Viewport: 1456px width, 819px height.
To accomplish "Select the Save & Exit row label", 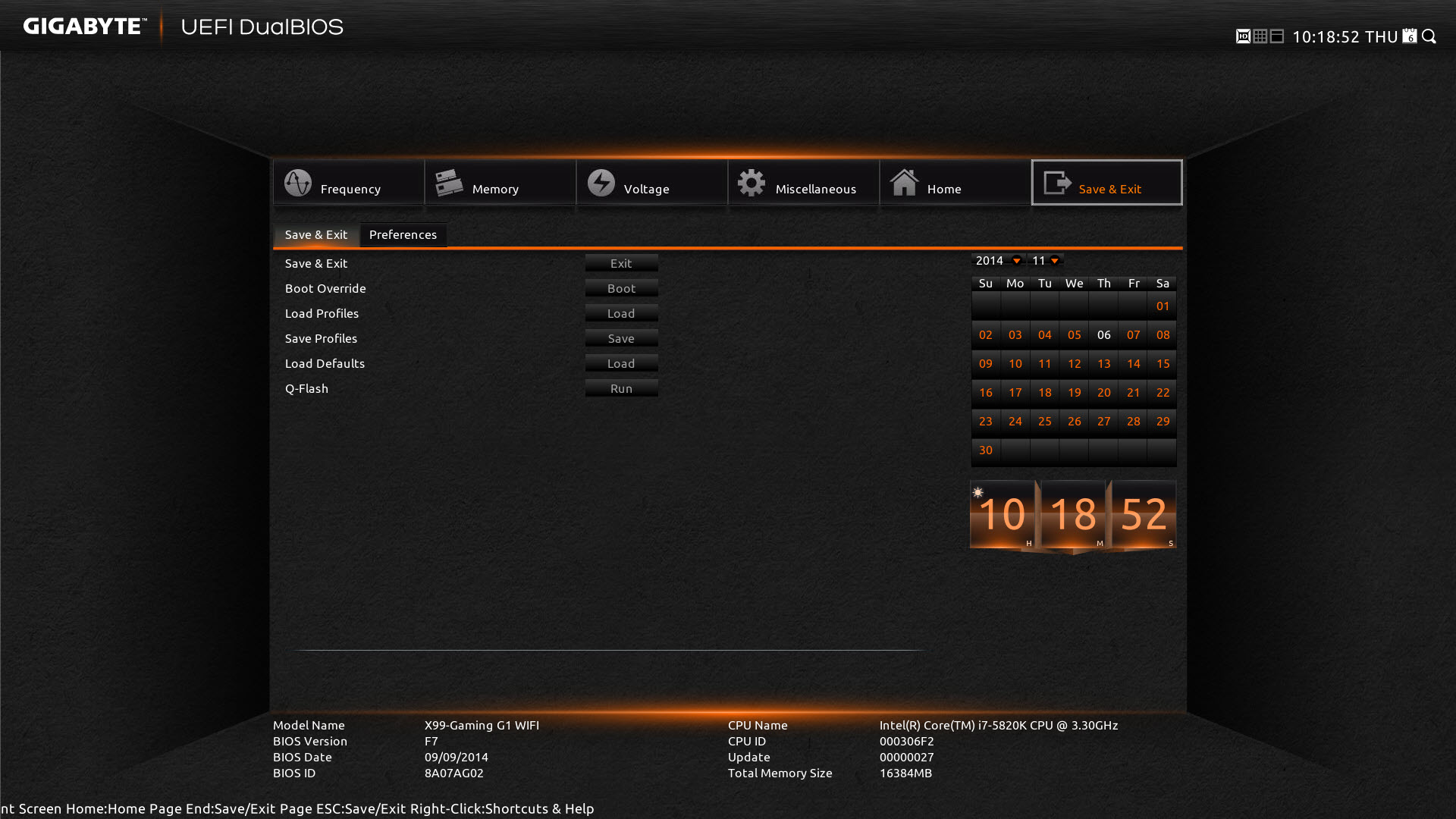I will pyautogui.click(x=316, y=263).
